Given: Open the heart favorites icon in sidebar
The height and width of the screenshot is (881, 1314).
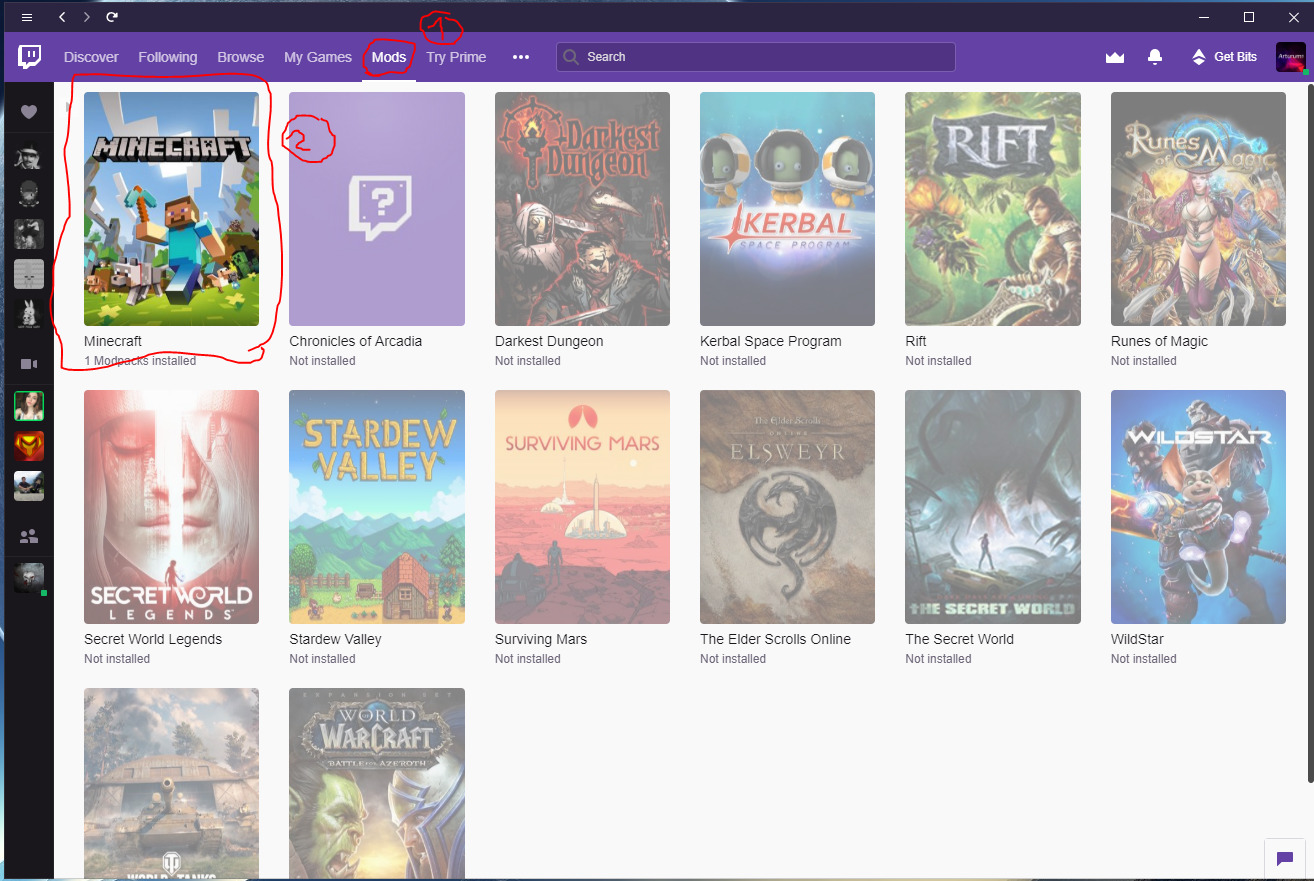Looking at the screenshot, I should tap(28, 112).
